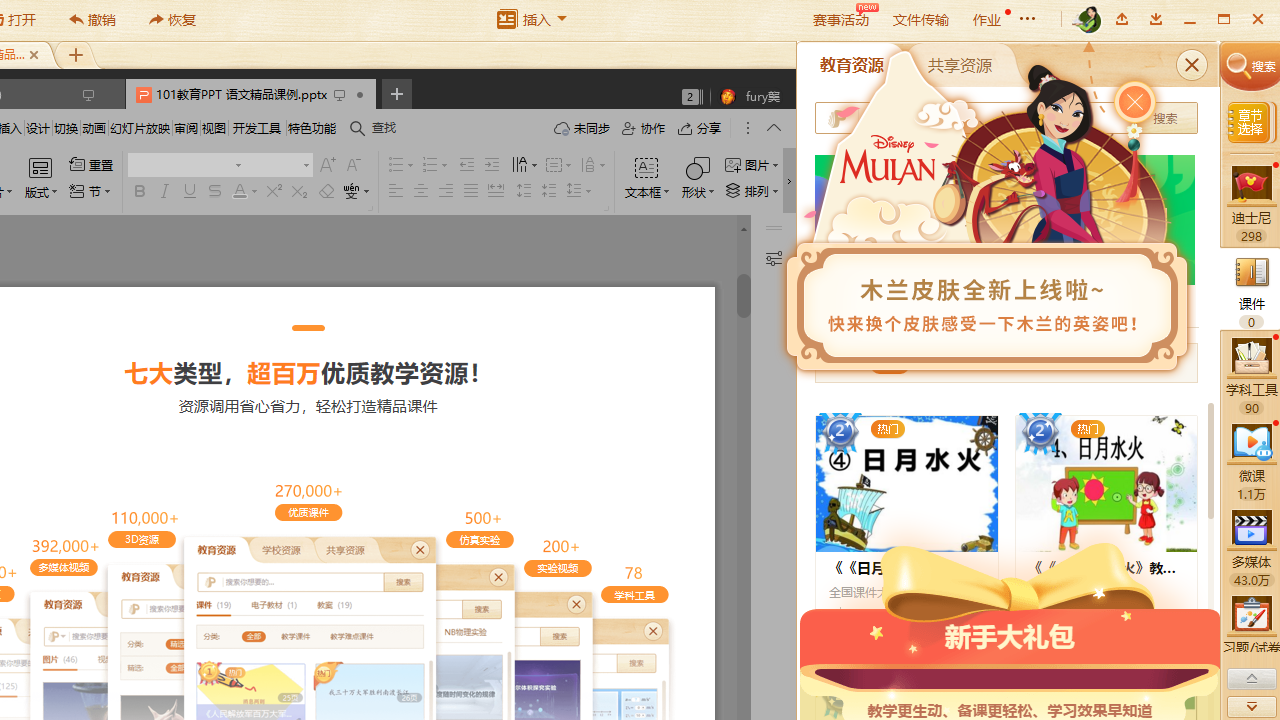Switch to 开发工具 ribbon tab
Screen dimensions: 1280x720
coord(257,128)
